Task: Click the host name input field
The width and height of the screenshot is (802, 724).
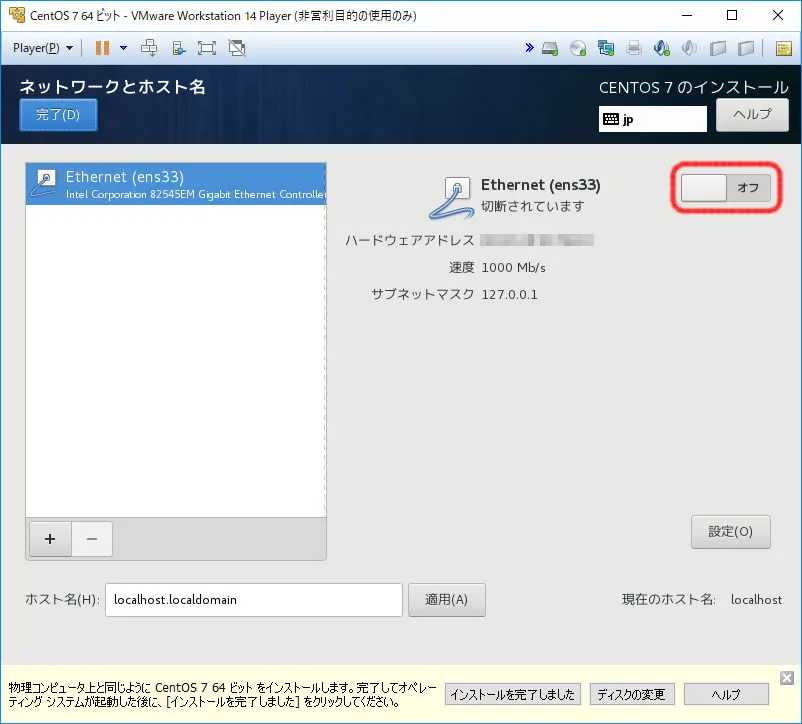Action: click(254, 600)
